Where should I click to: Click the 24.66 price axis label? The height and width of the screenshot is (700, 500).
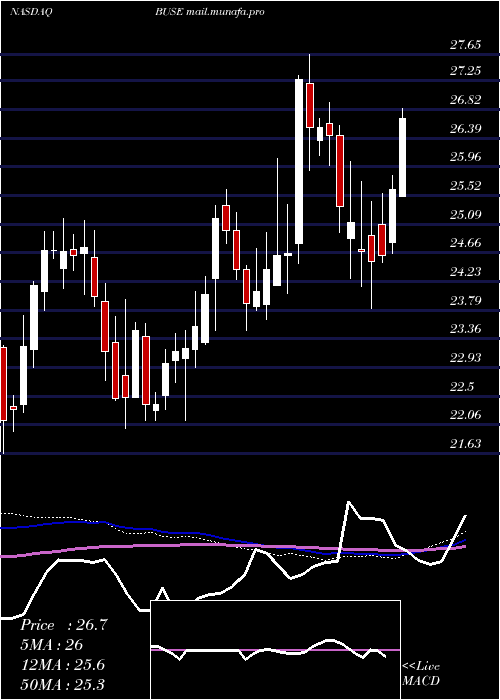(465, 243)
